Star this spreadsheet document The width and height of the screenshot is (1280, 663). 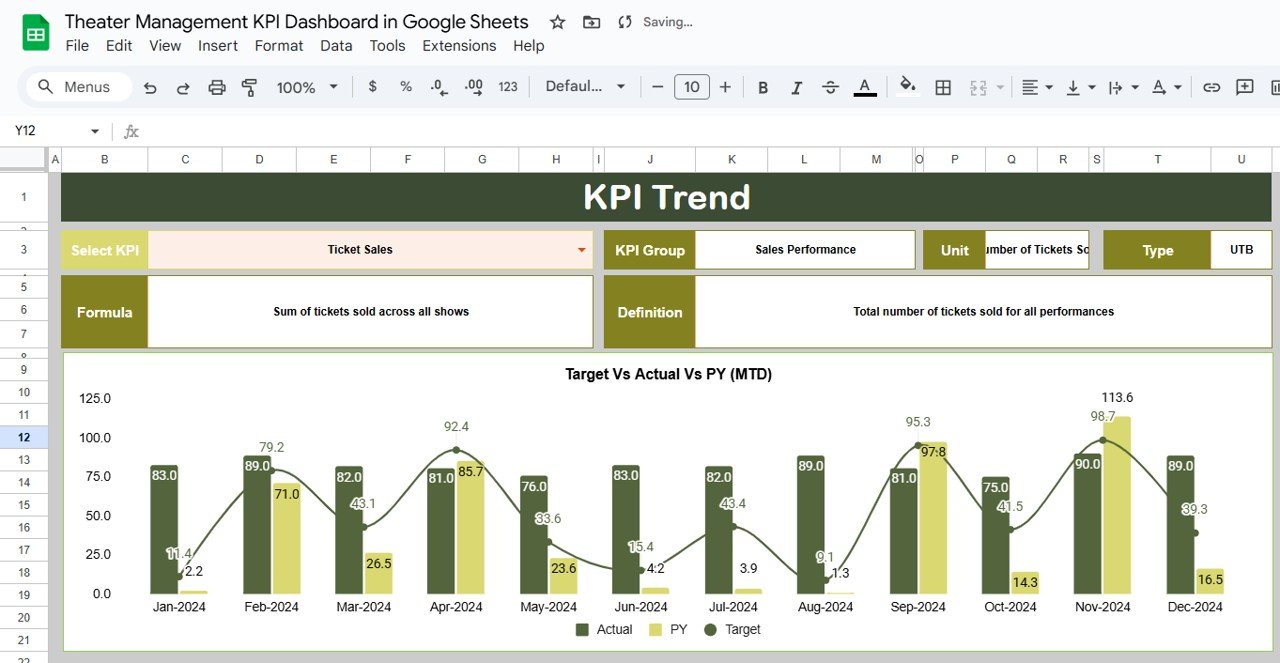click(x=558, y=22)
